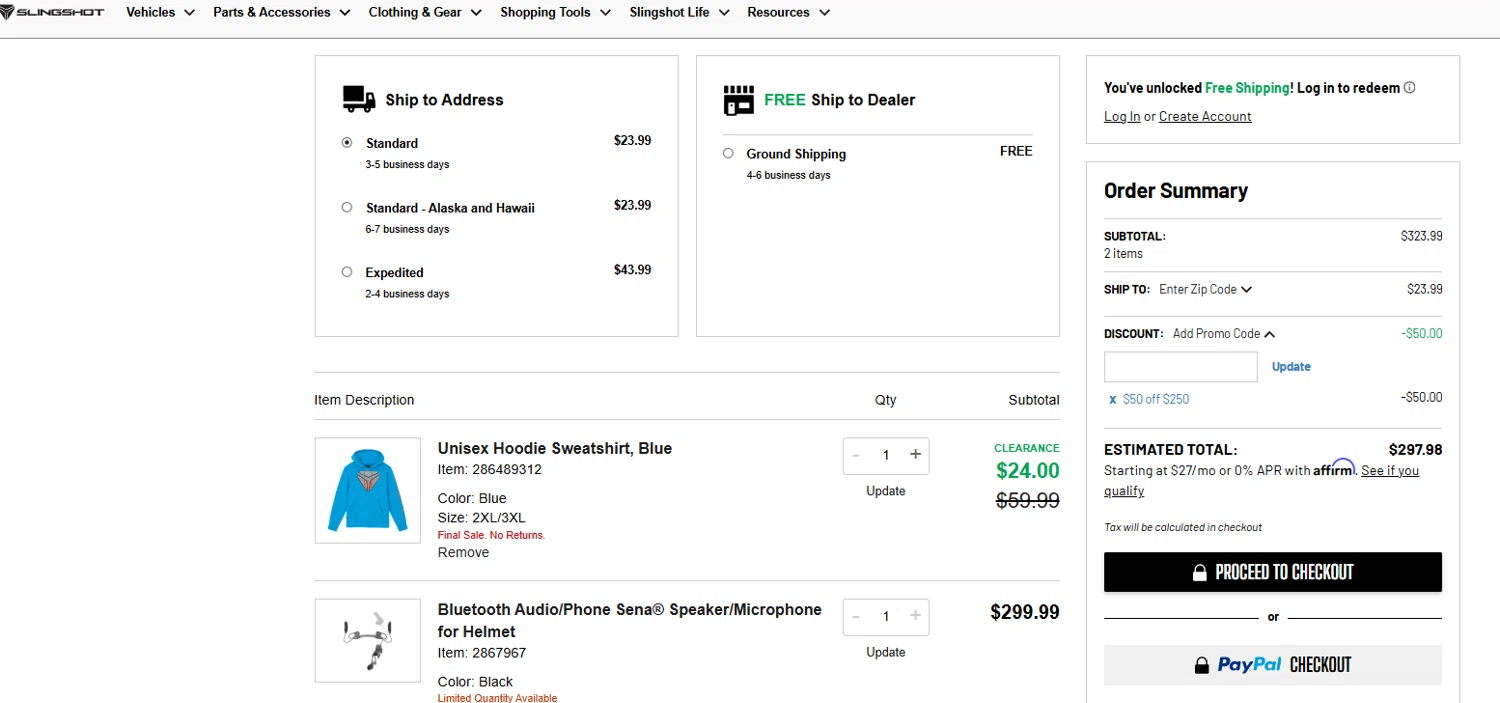Open Unisex Hoodie Sweatshirt, Blue product title
This screenshot has height=703, width=1500.
pos(555,448)
